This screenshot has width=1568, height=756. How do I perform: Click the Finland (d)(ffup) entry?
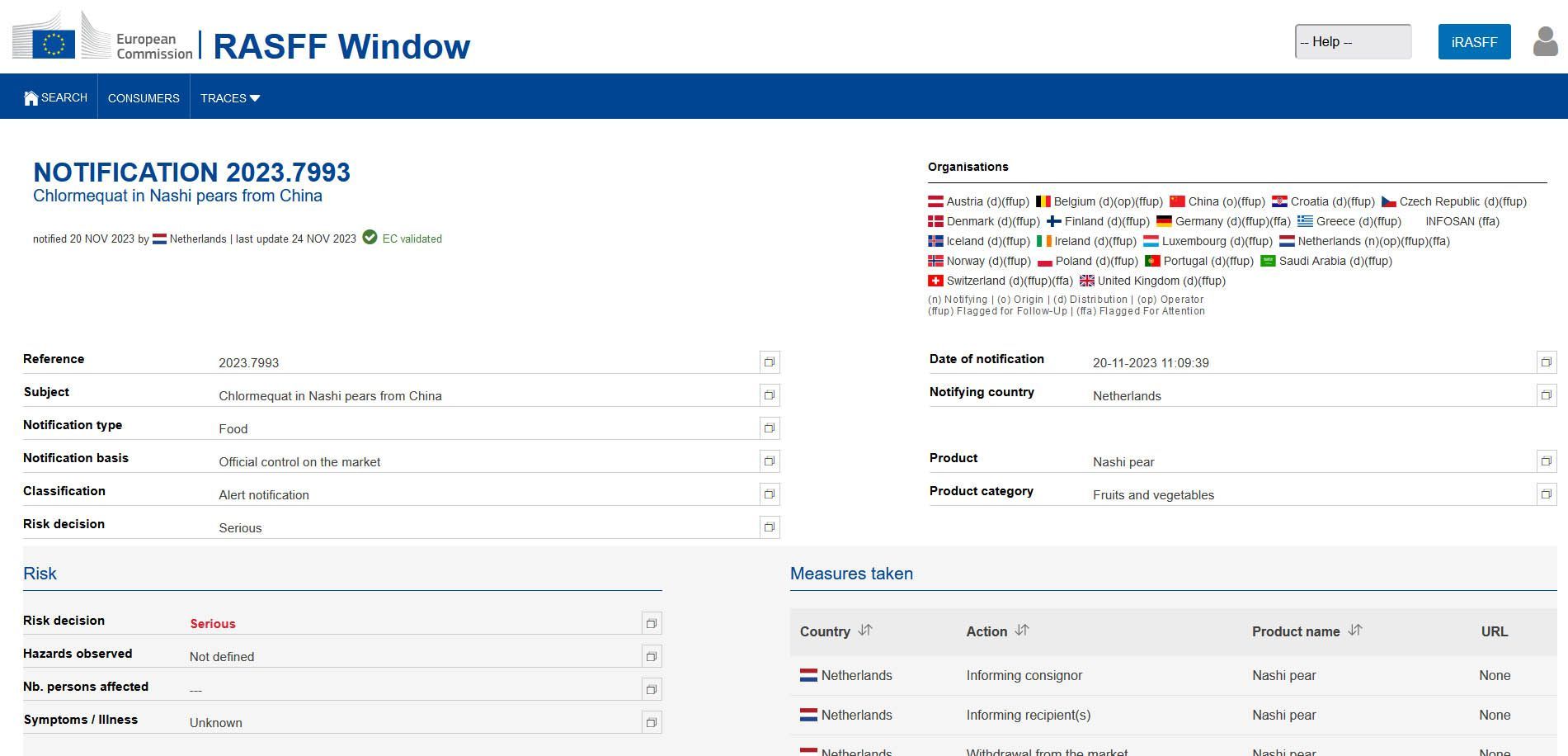click(1098, 221)
